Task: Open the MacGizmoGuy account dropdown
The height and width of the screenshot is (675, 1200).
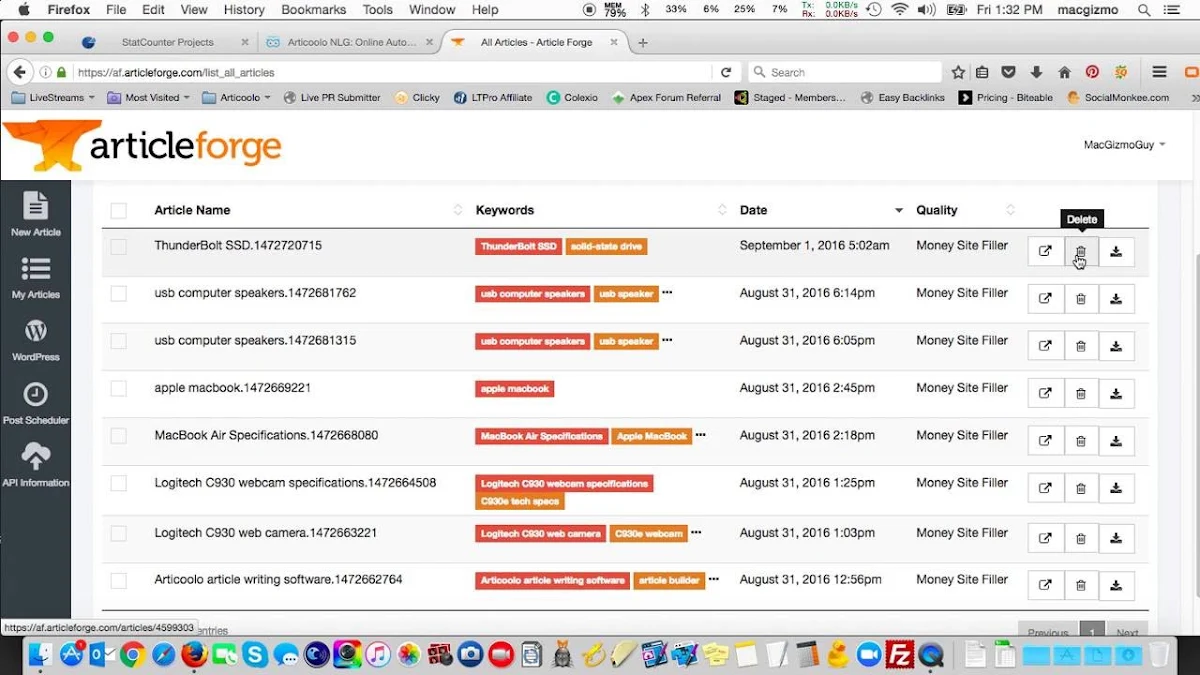Action: [1125, 145]
